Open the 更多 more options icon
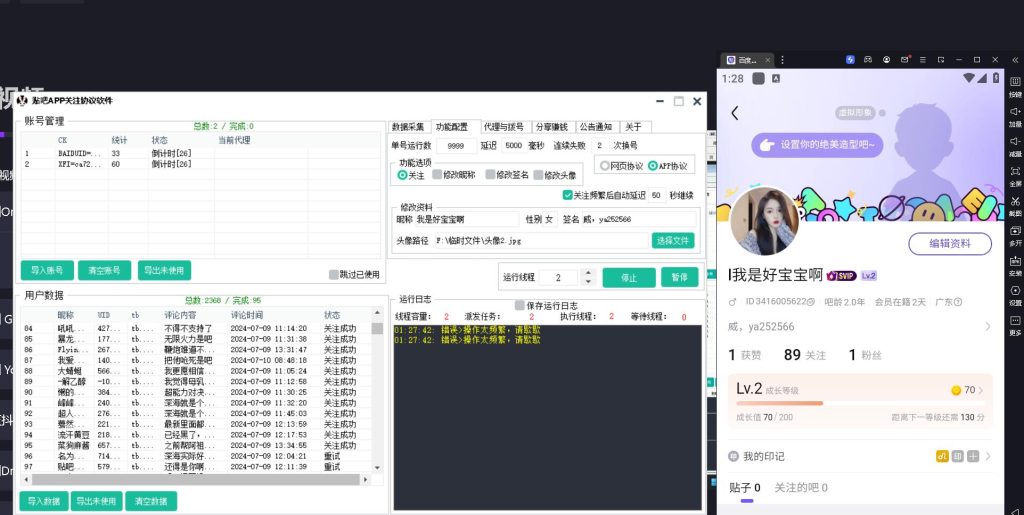Viewport: 1024px width, 515px height. pos(1015,320)
